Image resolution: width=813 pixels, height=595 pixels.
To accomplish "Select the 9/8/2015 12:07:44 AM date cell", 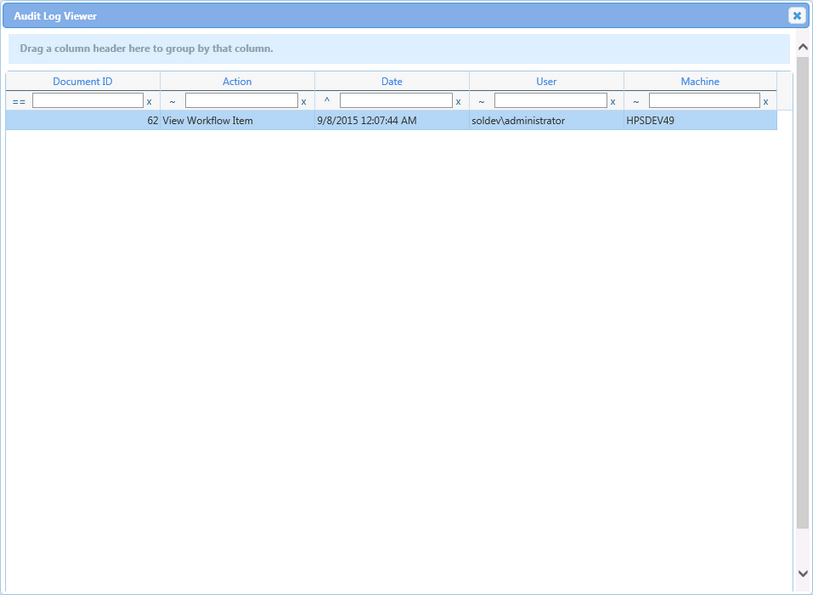I will (392, 120).
